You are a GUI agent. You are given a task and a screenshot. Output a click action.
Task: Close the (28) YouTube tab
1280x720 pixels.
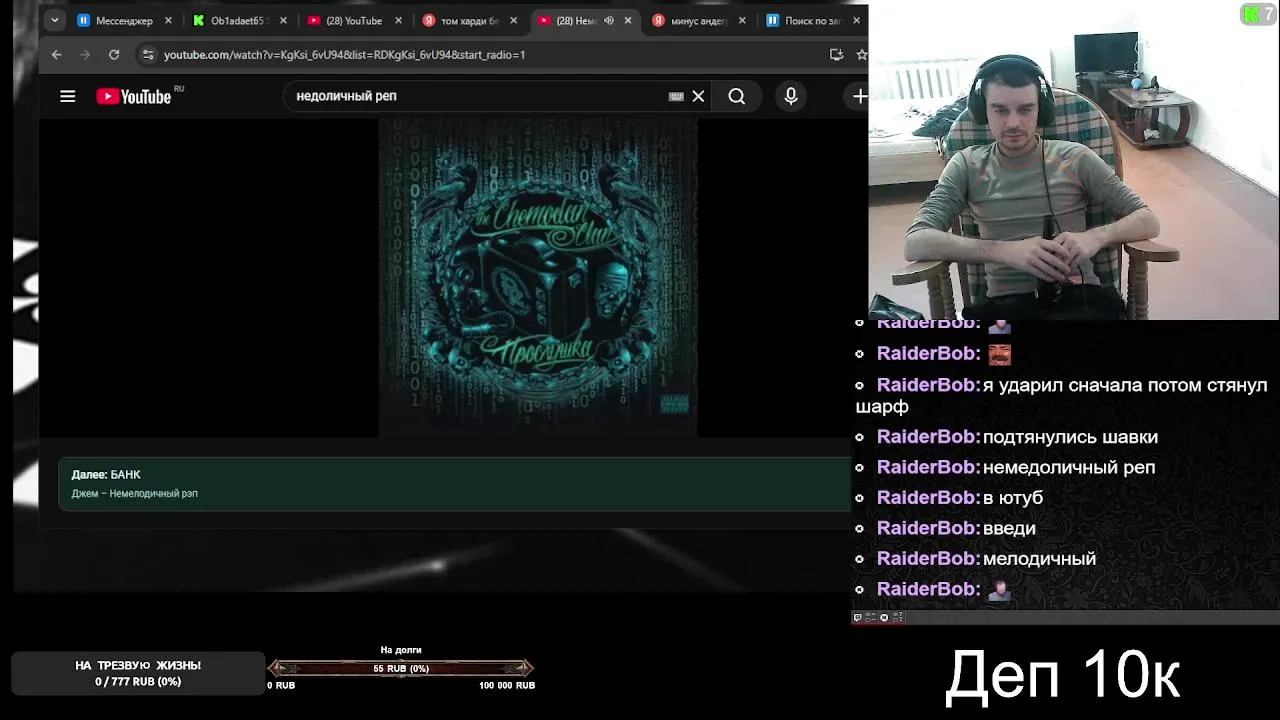(x=398, y=21)
